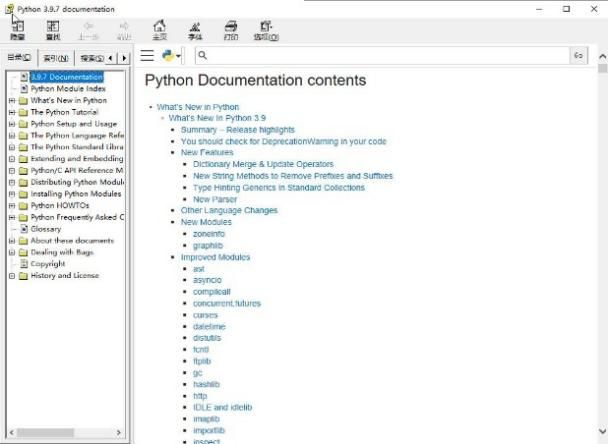608x444 pixels.
Task: Click folder icon of Installing Python Modules
Action: tap(23, 194)
